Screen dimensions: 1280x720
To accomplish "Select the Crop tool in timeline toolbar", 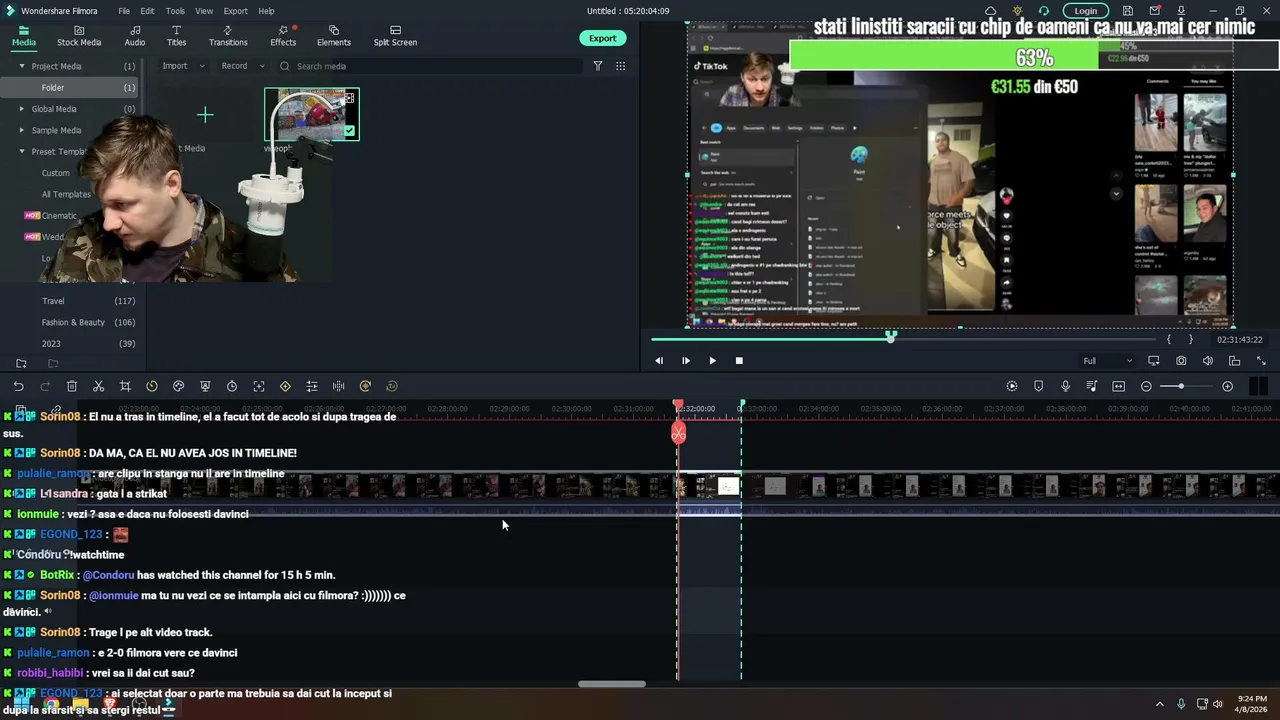I will tap(125, 386).
